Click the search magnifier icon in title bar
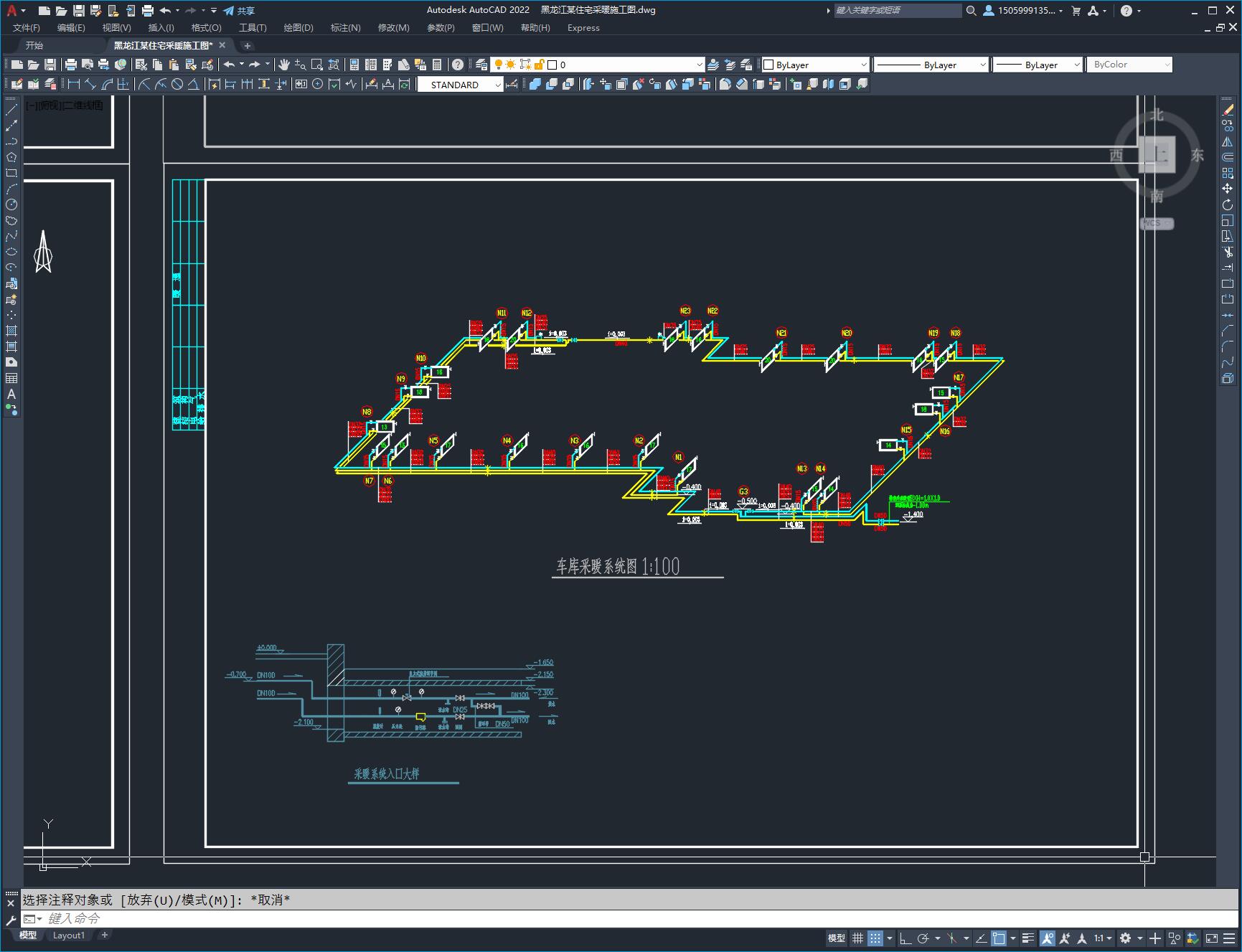Viewport: 1242px width, 952px height. 971,11
